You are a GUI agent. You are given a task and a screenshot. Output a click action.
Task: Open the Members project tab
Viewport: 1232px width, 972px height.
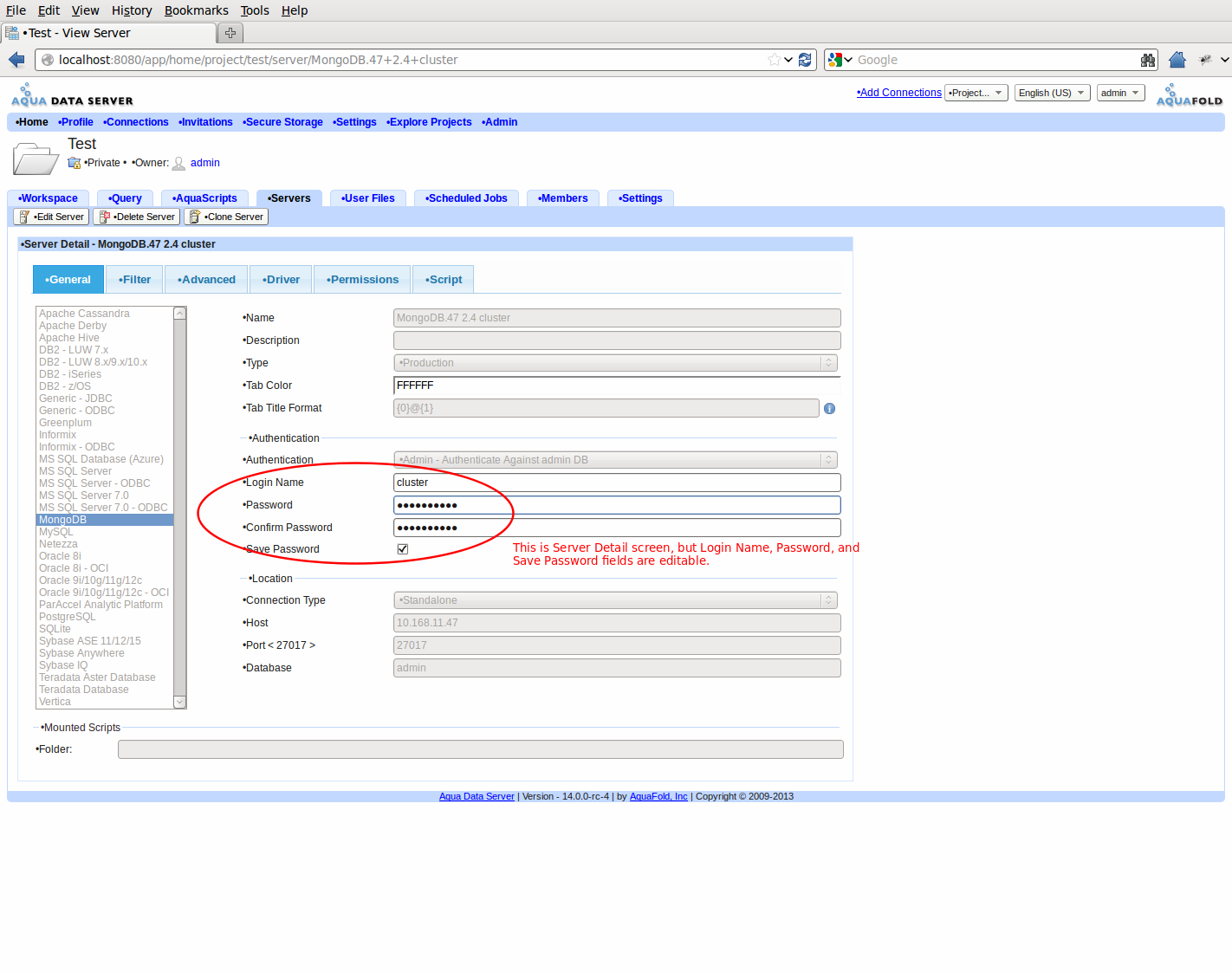[562, 198]
